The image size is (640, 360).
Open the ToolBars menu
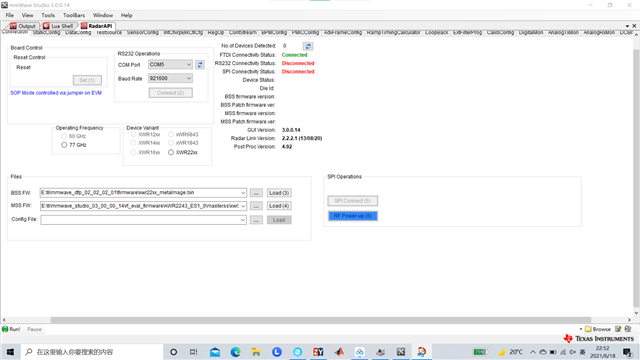[74, 15]
